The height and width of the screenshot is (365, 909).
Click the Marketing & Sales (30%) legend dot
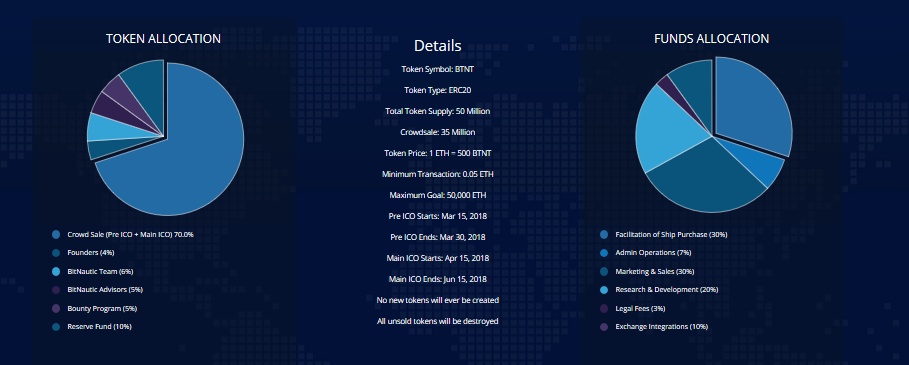coord(604,271)
